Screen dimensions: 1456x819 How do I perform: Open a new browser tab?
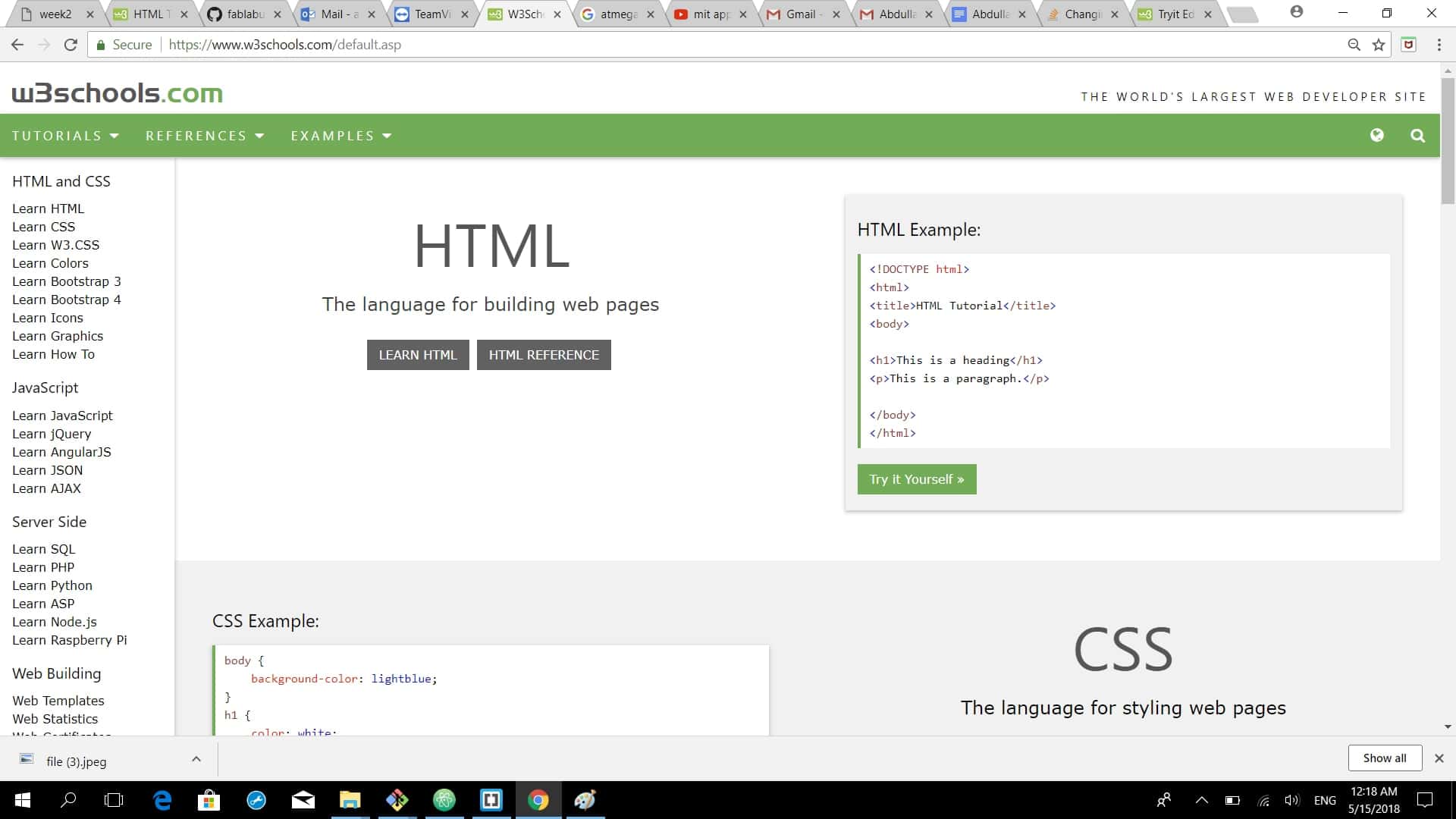1242,14
